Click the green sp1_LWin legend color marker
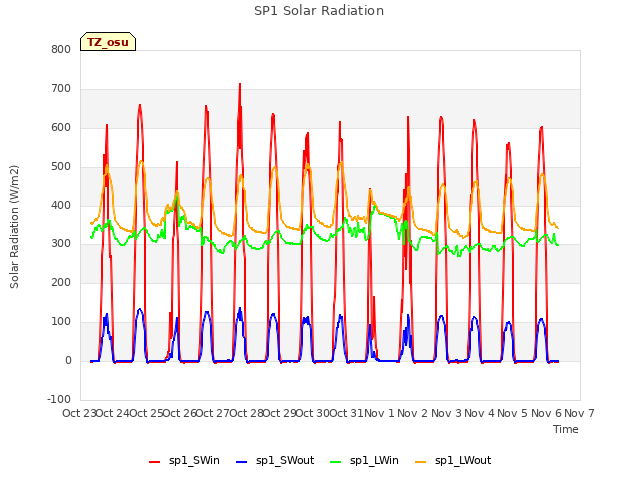This screenshot has height=480, width=640. click(x=336, y=462)
